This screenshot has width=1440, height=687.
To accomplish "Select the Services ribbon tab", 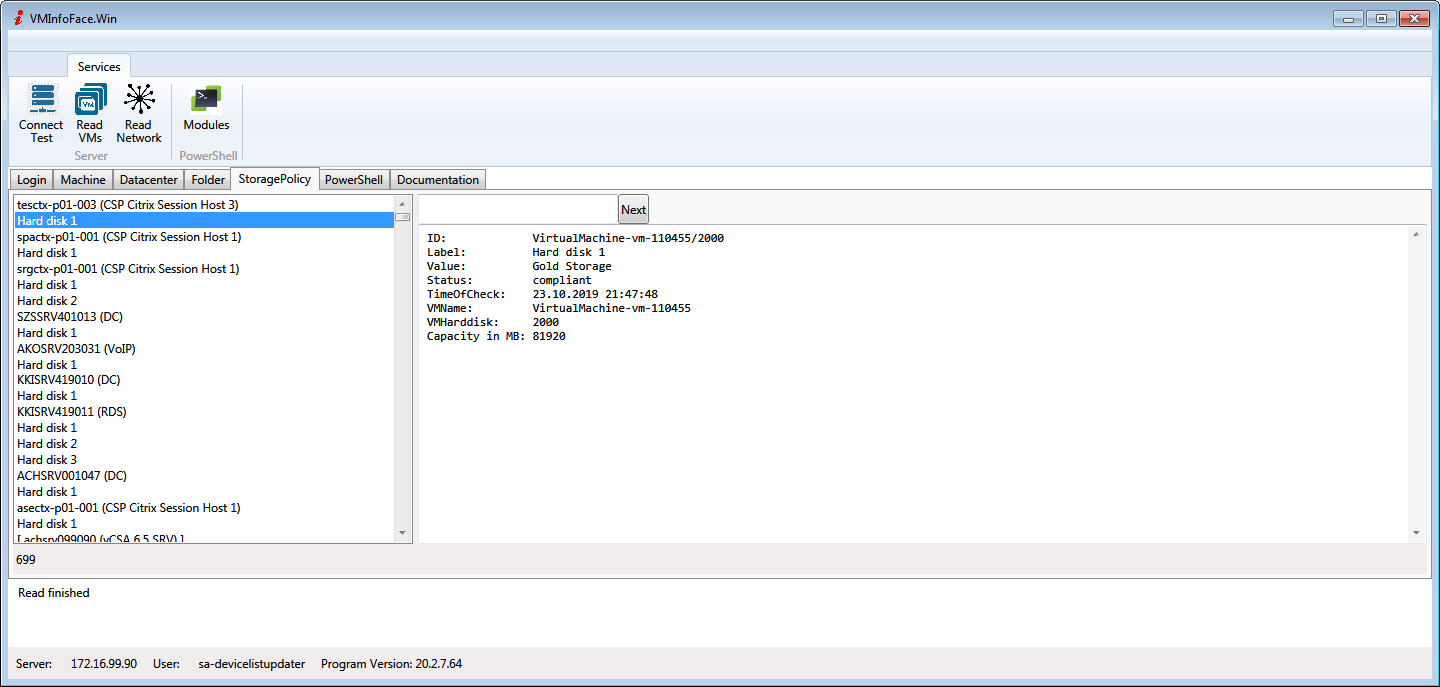I will coord(99,66).
